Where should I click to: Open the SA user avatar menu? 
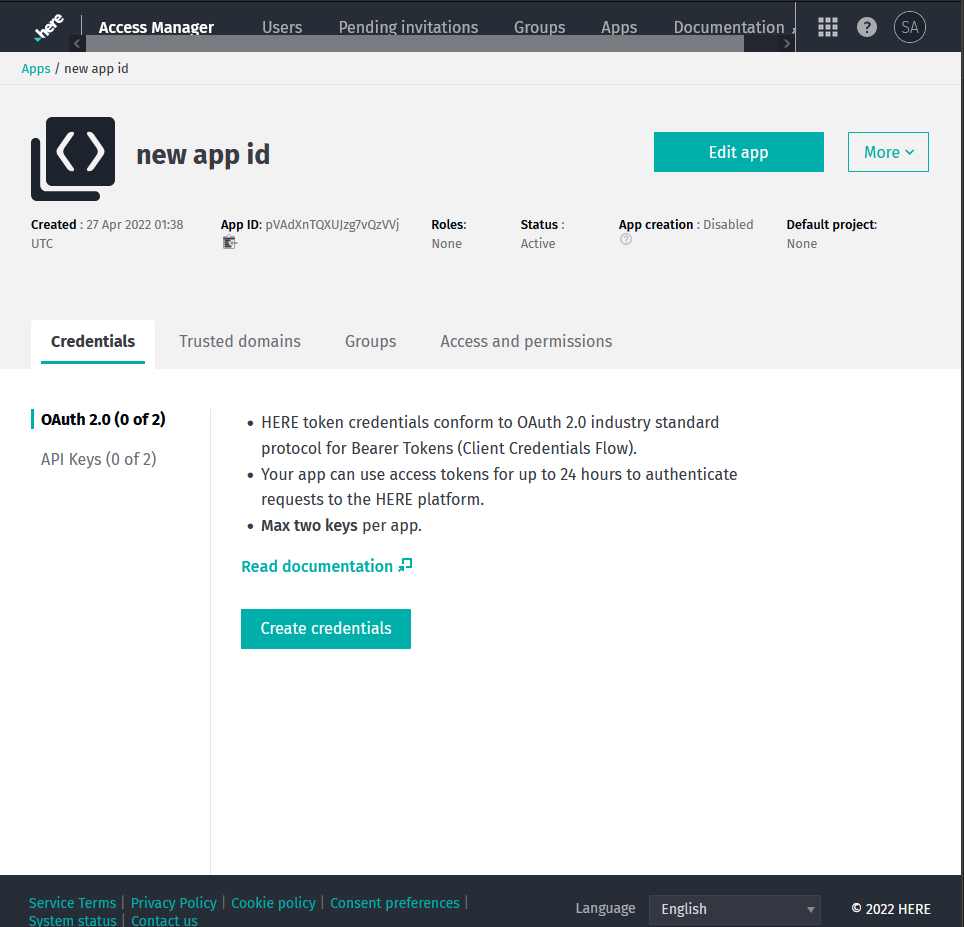(910, 27)
